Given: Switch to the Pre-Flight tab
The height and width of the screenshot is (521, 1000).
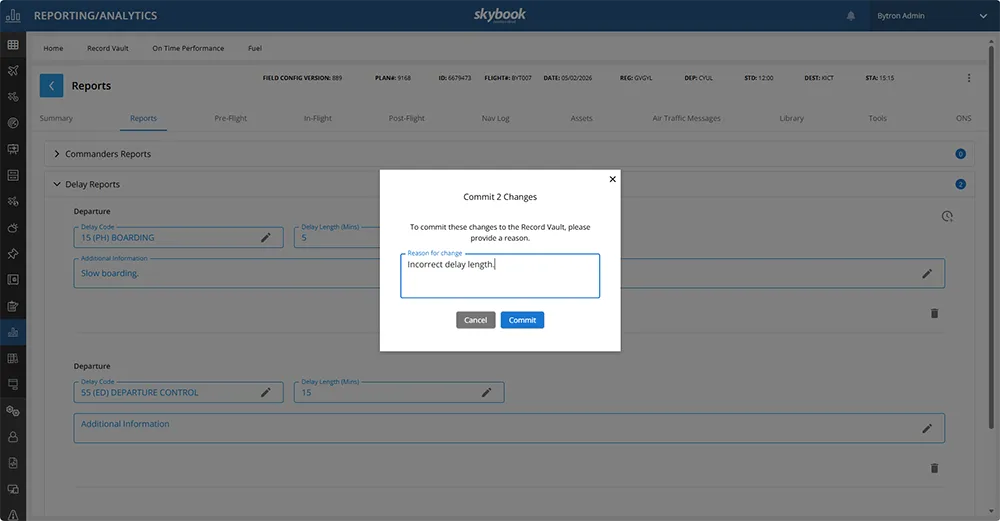Looking at the screenshot, I should [230, 118].
